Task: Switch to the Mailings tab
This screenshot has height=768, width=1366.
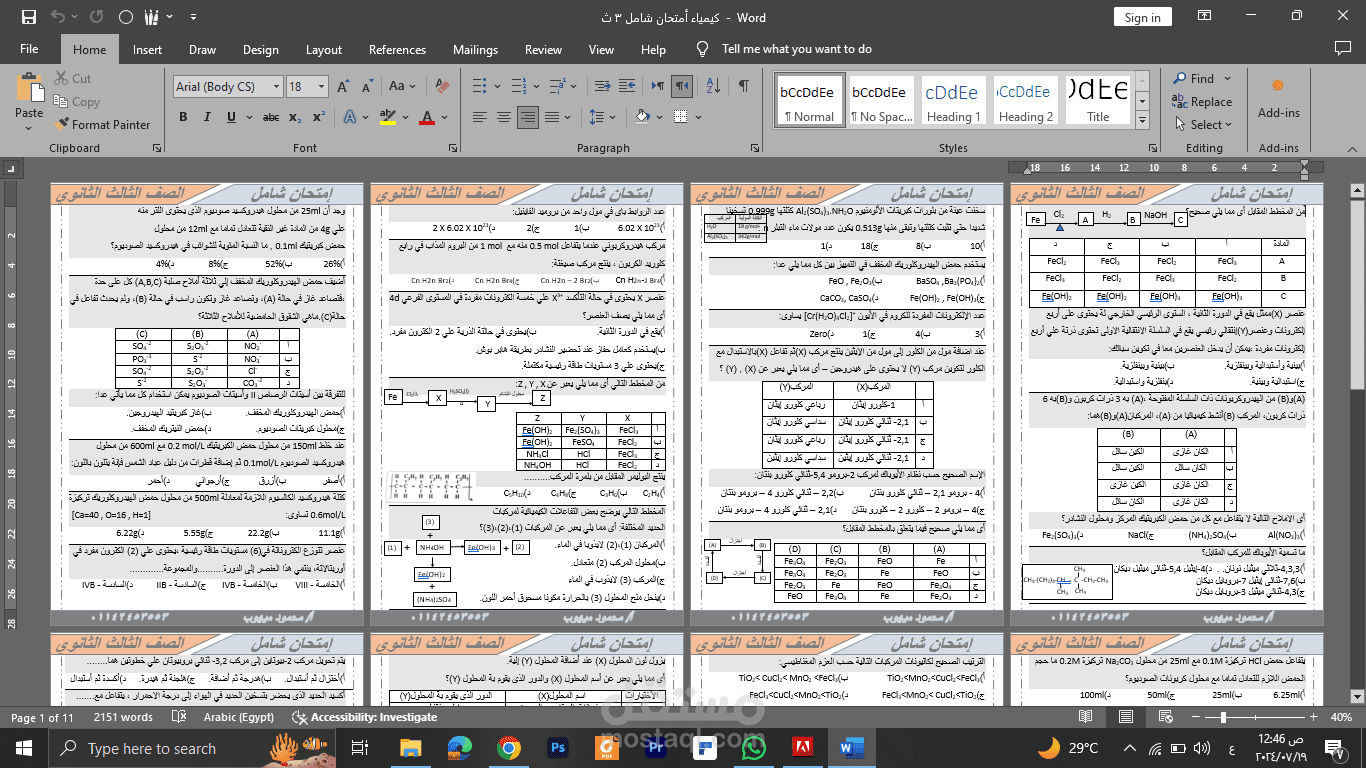Action: pos(475,49)
